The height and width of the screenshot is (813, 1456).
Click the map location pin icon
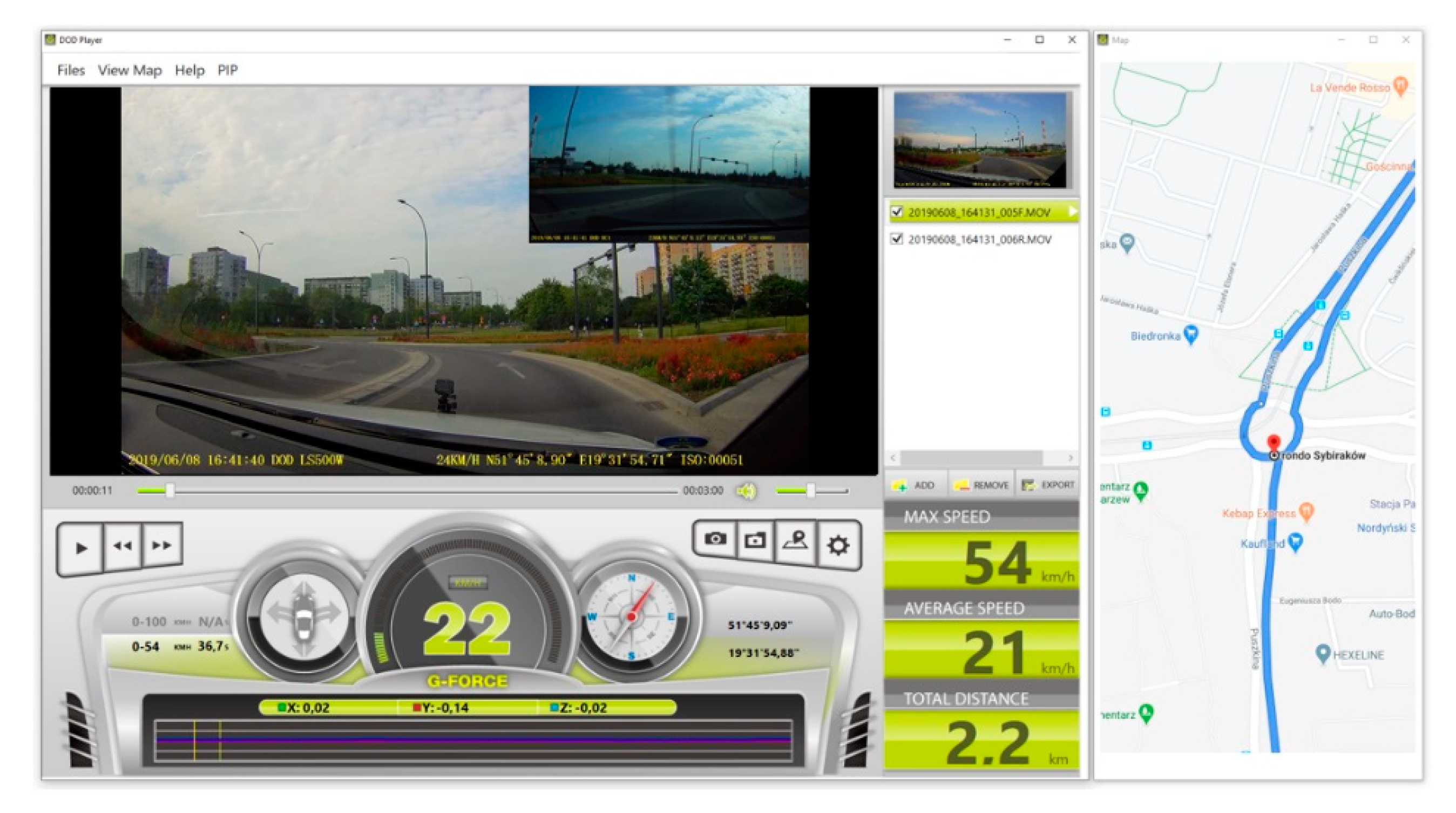click(795, 540)
